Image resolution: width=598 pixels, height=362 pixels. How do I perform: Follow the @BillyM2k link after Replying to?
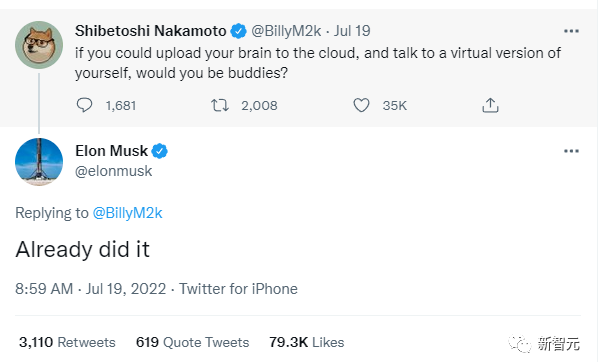(127, 213)
